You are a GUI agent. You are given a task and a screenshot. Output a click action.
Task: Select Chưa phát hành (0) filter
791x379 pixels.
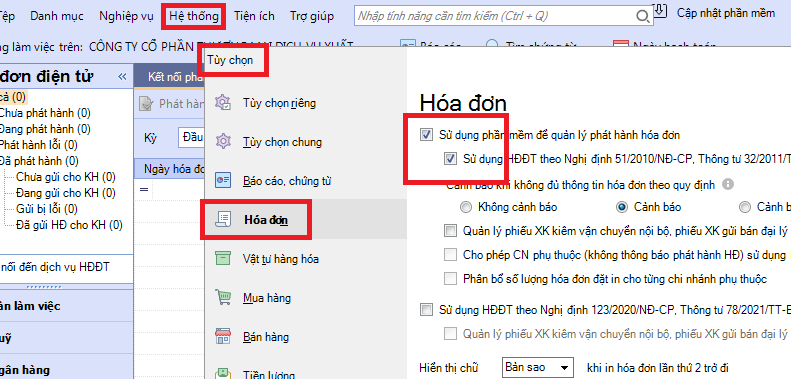pos(44,113)
